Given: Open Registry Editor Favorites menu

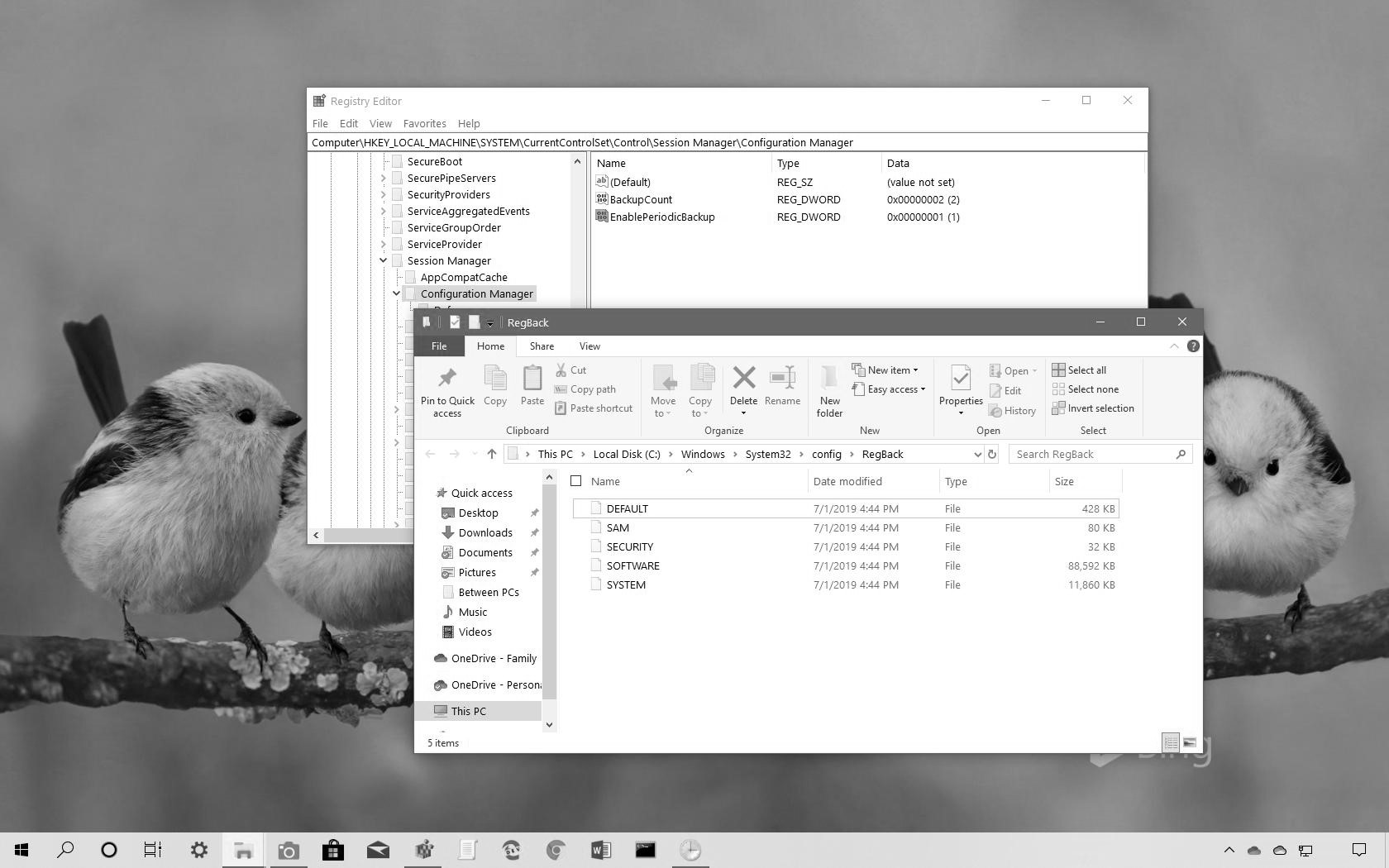Looking at the screenshot, I should point(425,123).
